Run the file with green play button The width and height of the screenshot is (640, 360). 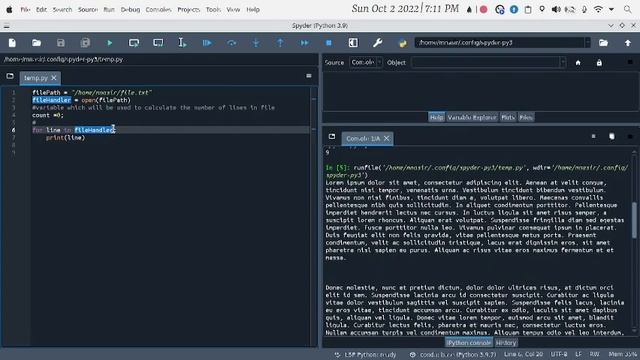109,43
